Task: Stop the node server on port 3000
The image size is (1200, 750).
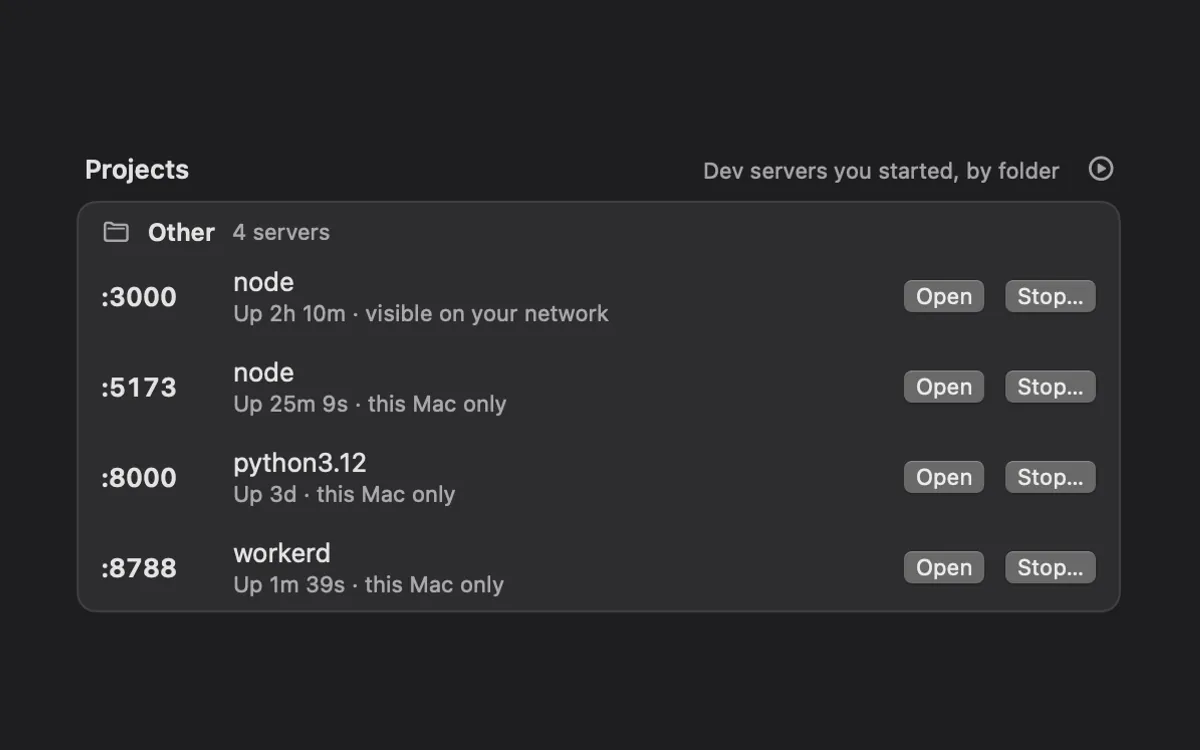Action: point(1050,296)
